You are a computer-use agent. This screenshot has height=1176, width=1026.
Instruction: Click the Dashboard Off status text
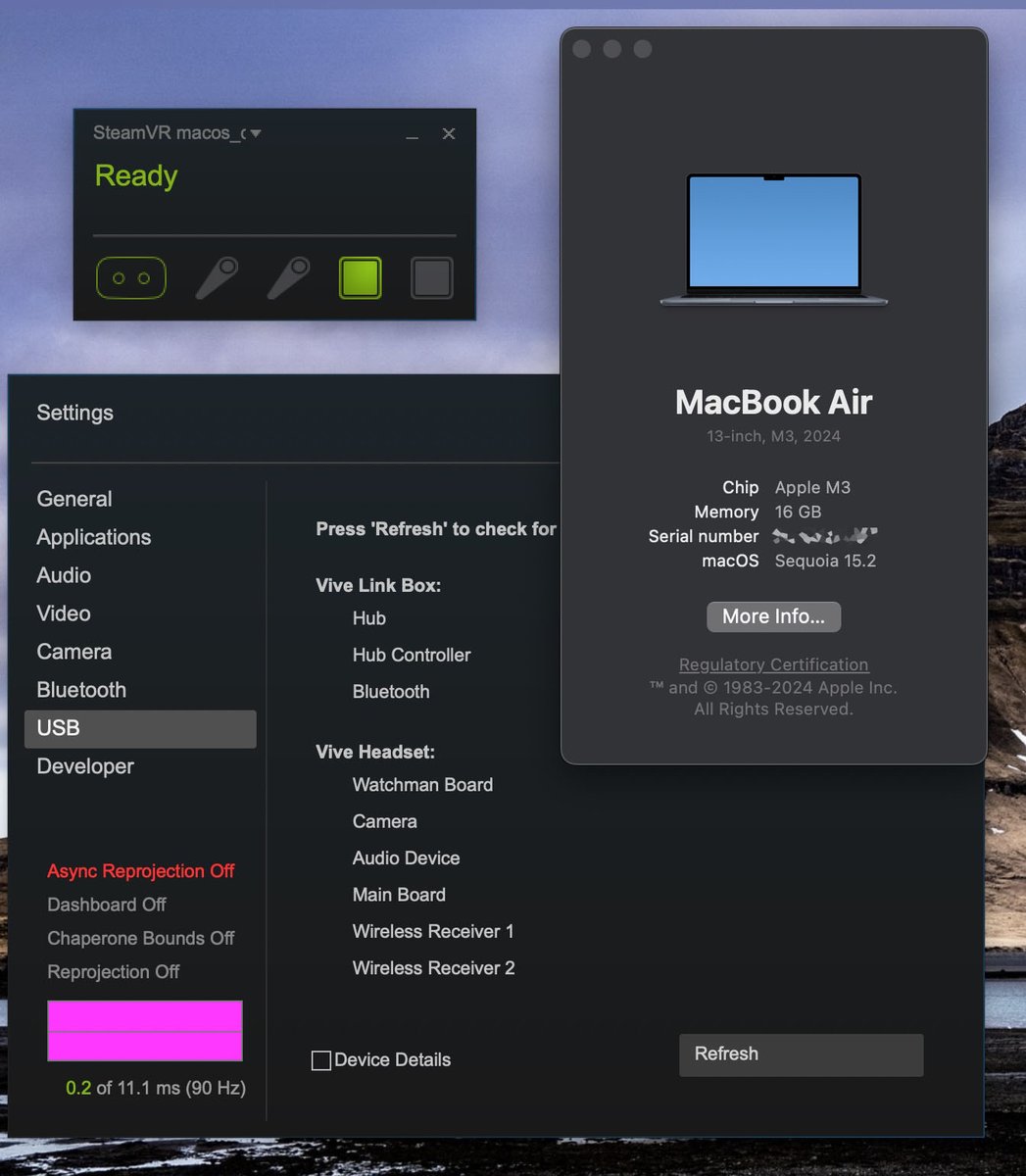(107, 905)
